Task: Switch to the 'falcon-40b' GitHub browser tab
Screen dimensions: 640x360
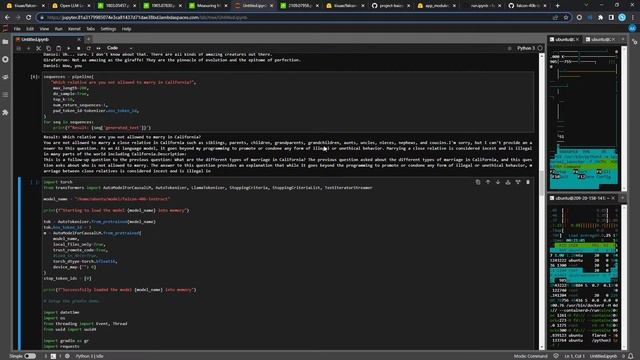Action: [527, 6]
